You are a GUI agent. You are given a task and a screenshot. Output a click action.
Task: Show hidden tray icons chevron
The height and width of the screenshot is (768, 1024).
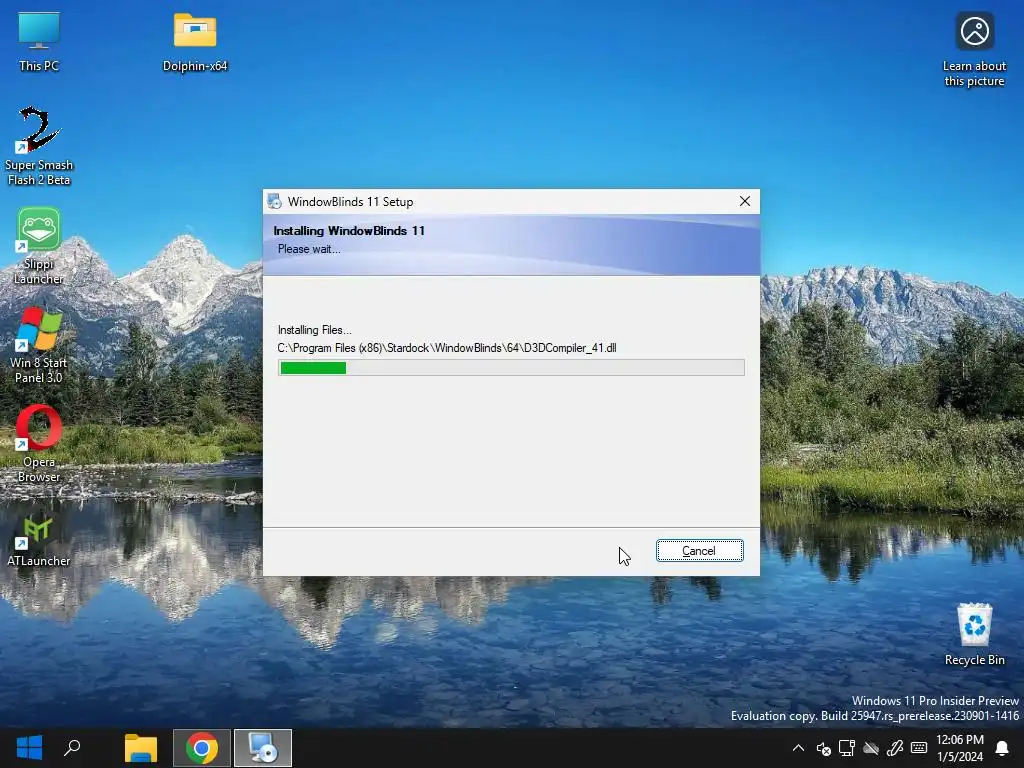(x=798, y=748)
